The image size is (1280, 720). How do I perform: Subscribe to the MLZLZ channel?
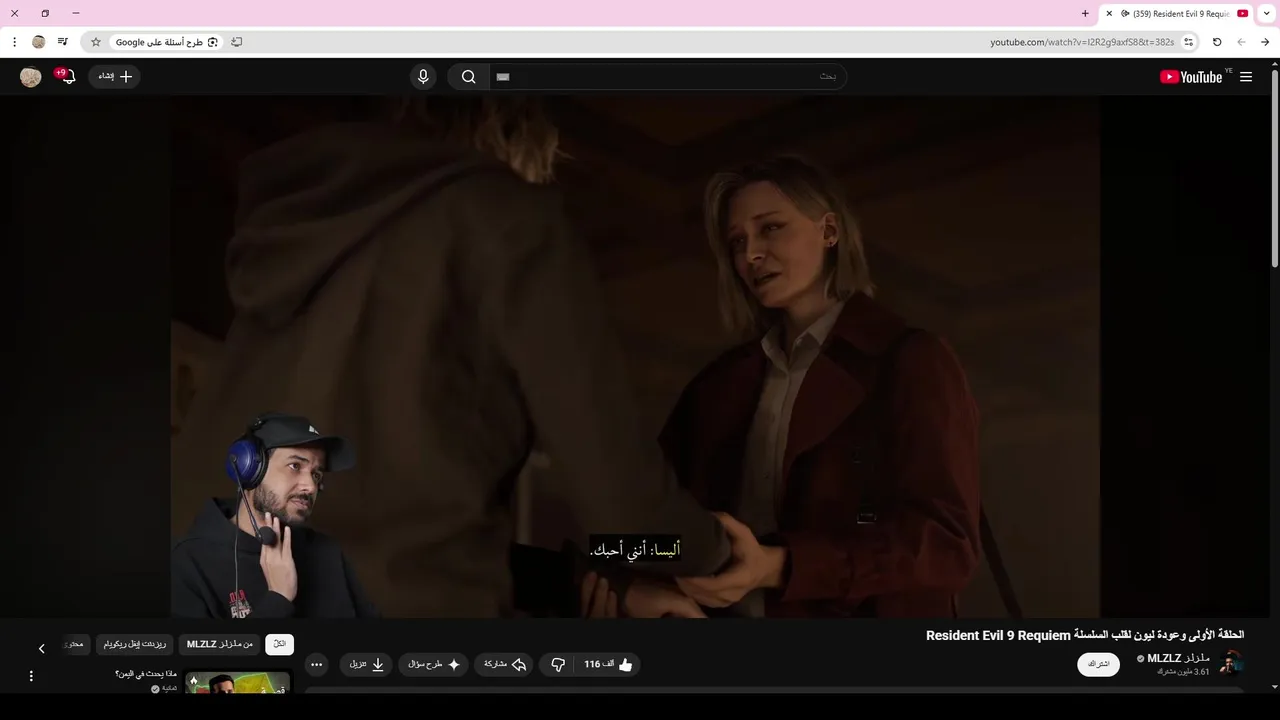click(x=1098, y=664)
